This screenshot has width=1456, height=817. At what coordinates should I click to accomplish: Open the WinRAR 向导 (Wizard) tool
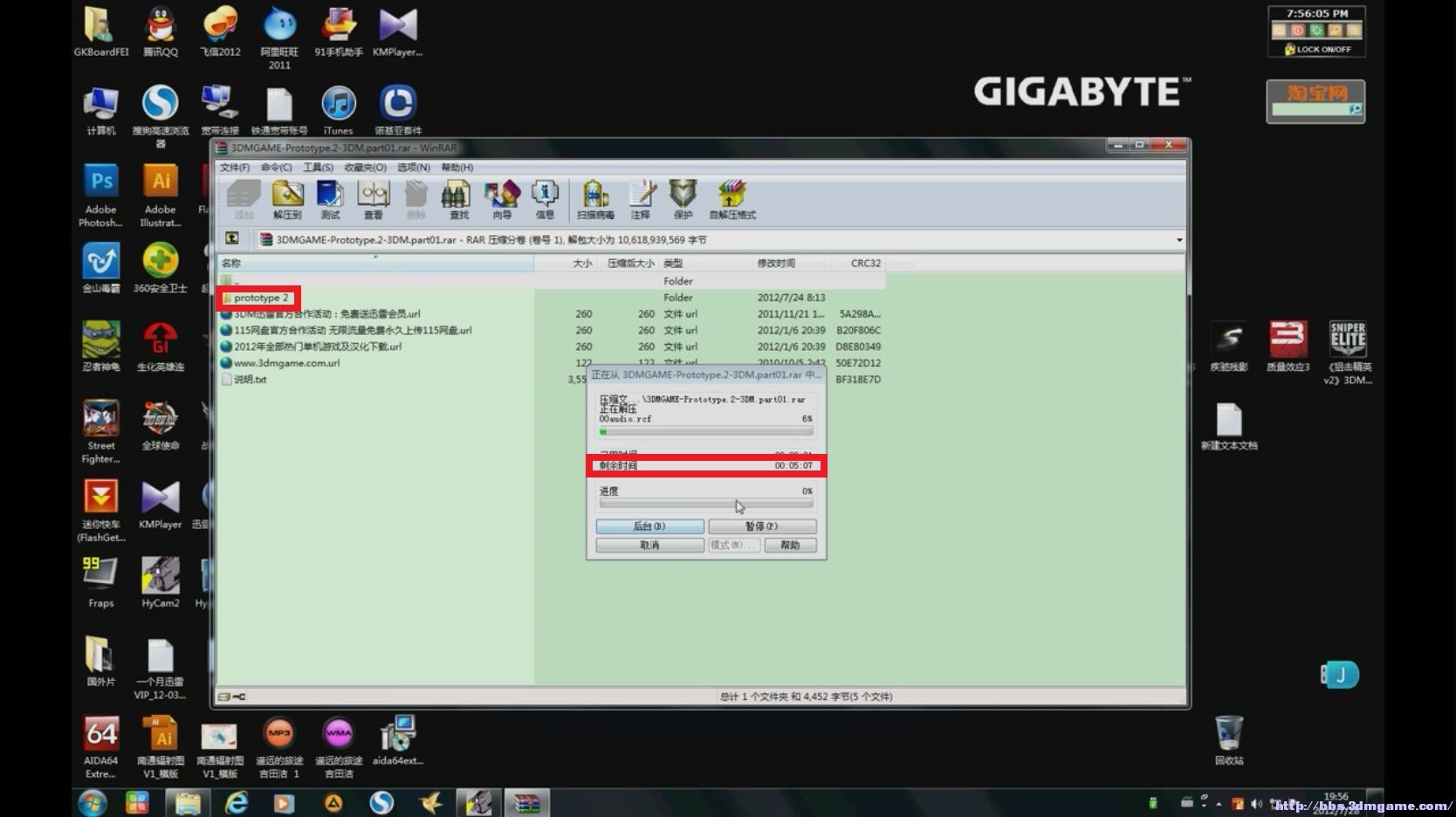tap(502, 200)
